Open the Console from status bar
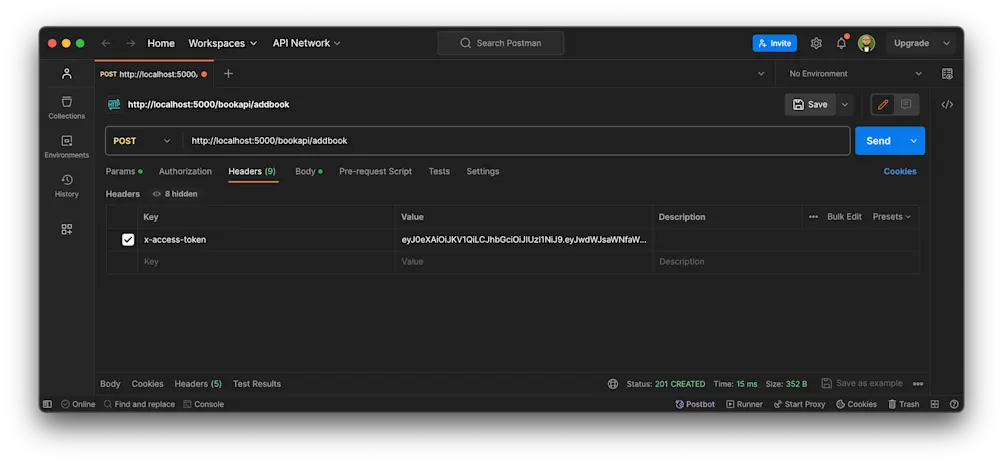Screen dimensions: 1003x464 coord(203,404)
